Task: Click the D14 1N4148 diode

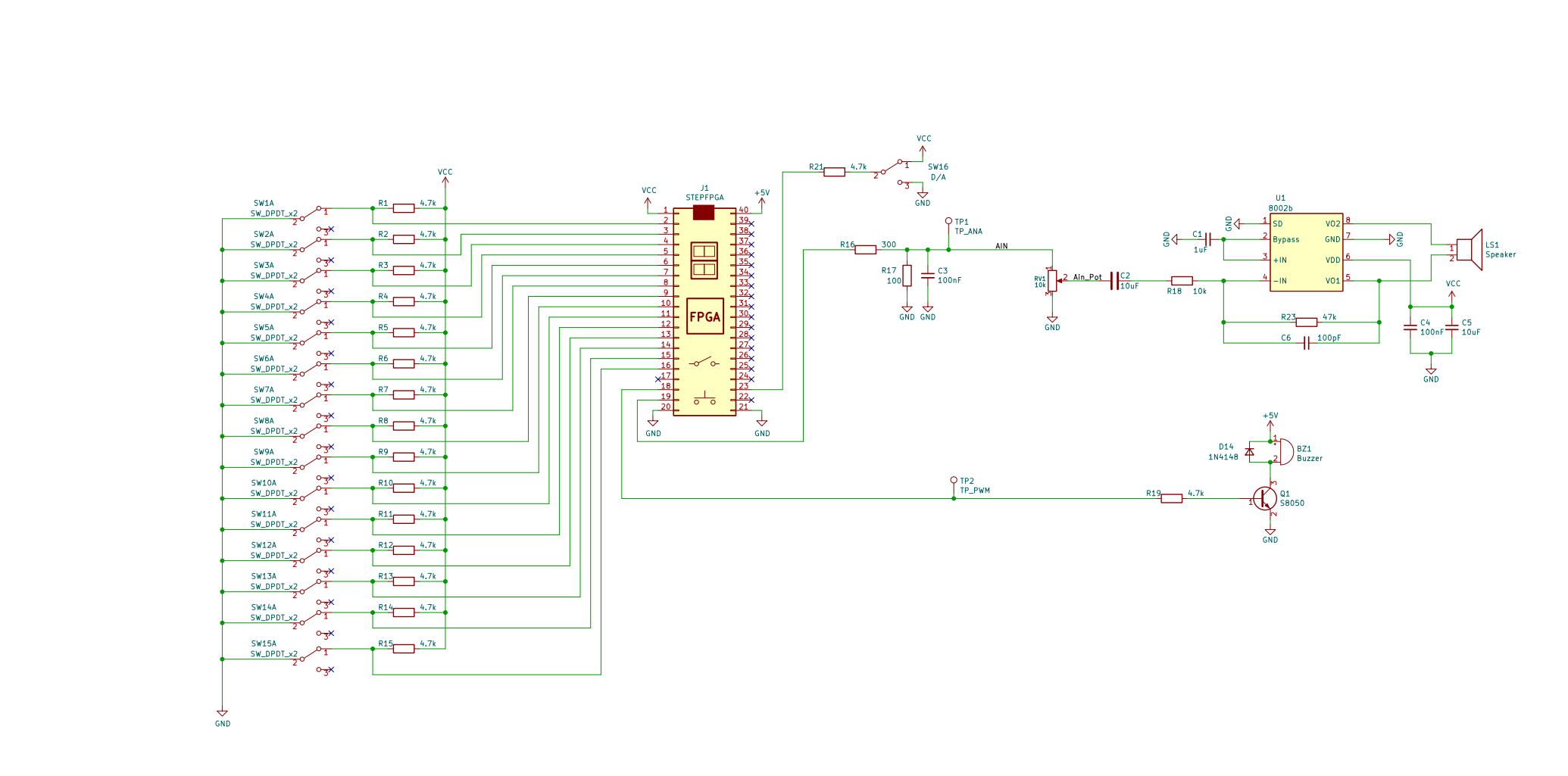Action: point(1249,451)
